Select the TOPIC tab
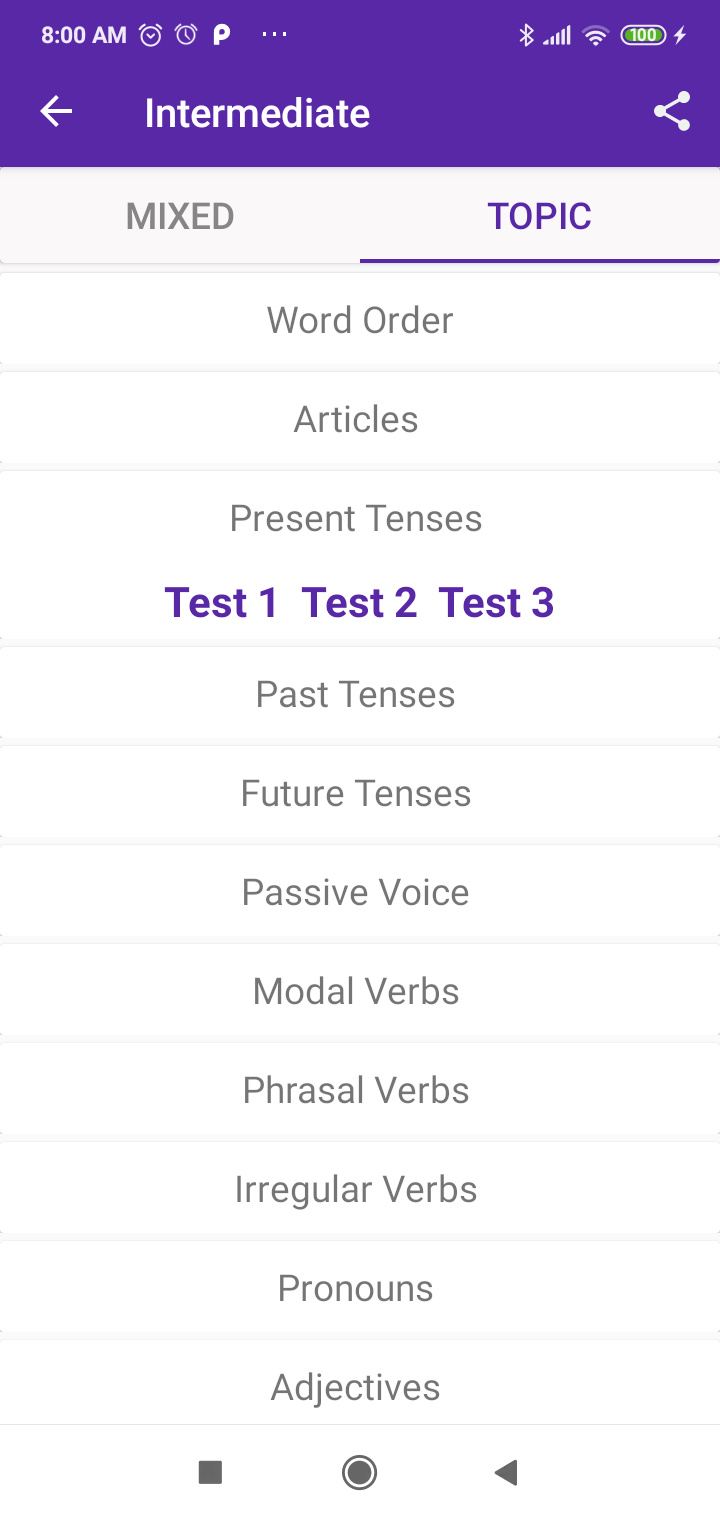Viewport: 720px width, 1520px height. tap(540, 216)
